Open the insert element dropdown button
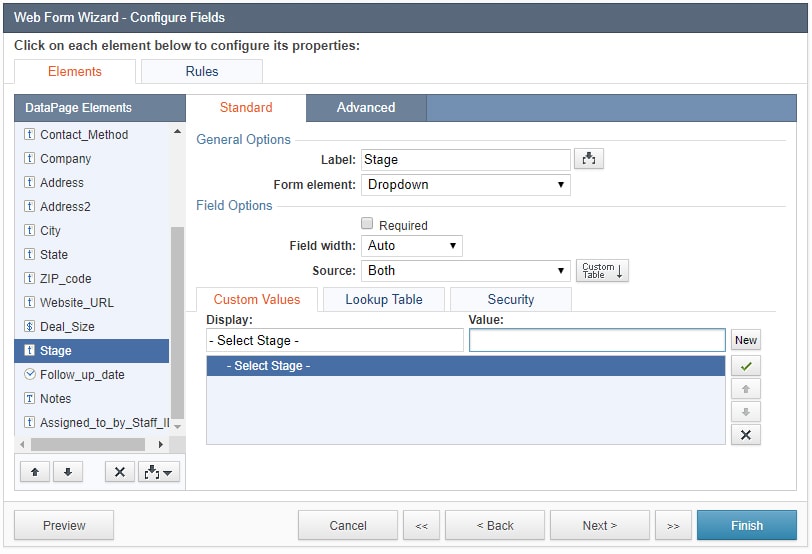The height and width of the screenshot is (554, 812). pyautogui.click(x=158, y=472)
